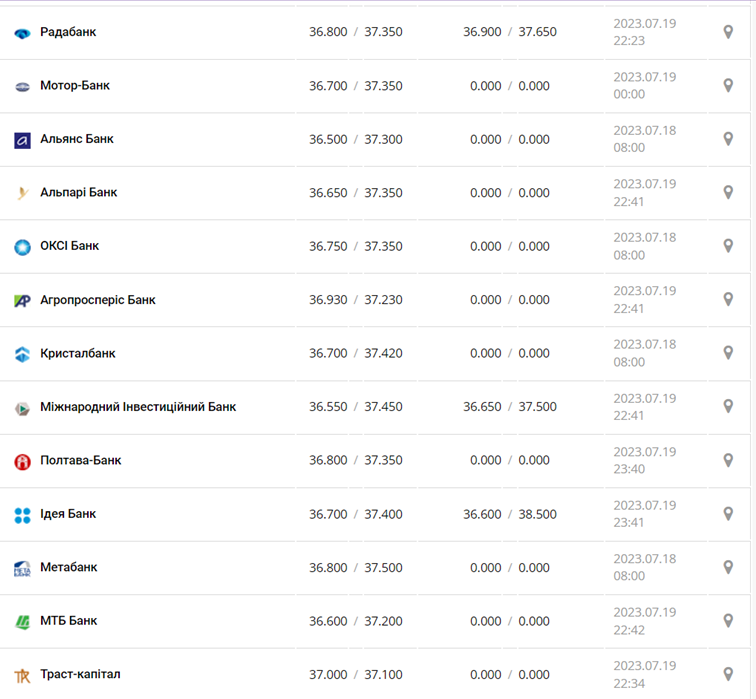The width and height of the screenshot is (756, 699).
Task: Open map pin for Агропросперіс Банк row
Action: (728, 299)
